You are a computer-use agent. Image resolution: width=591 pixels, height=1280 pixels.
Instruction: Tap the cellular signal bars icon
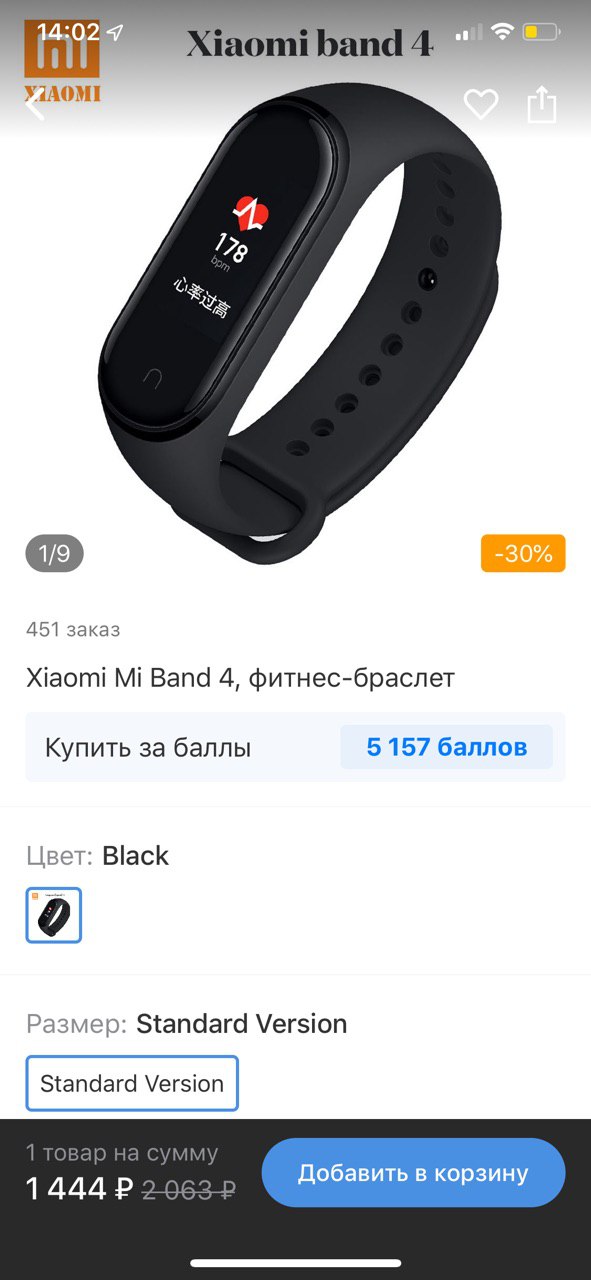(x=468, y=33)
